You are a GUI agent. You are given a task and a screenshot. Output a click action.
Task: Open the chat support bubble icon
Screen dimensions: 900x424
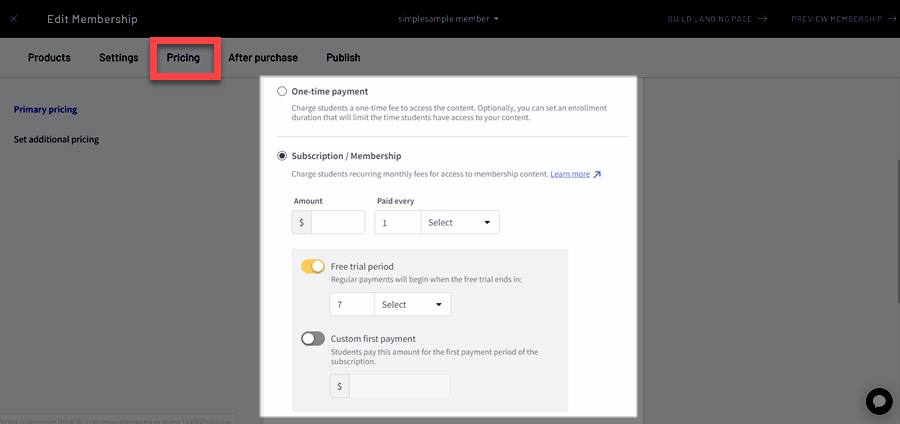point(878,401)
